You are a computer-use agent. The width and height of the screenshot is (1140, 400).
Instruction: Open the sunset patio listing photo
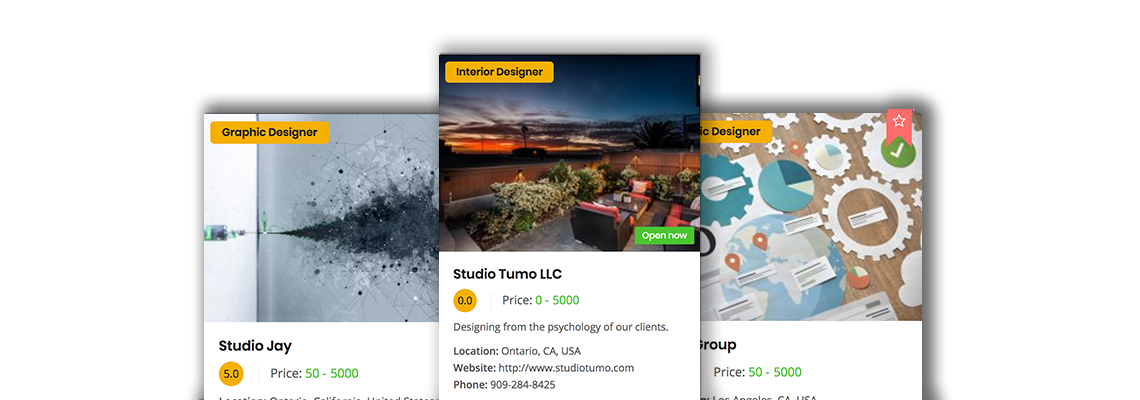click(569, 153)
